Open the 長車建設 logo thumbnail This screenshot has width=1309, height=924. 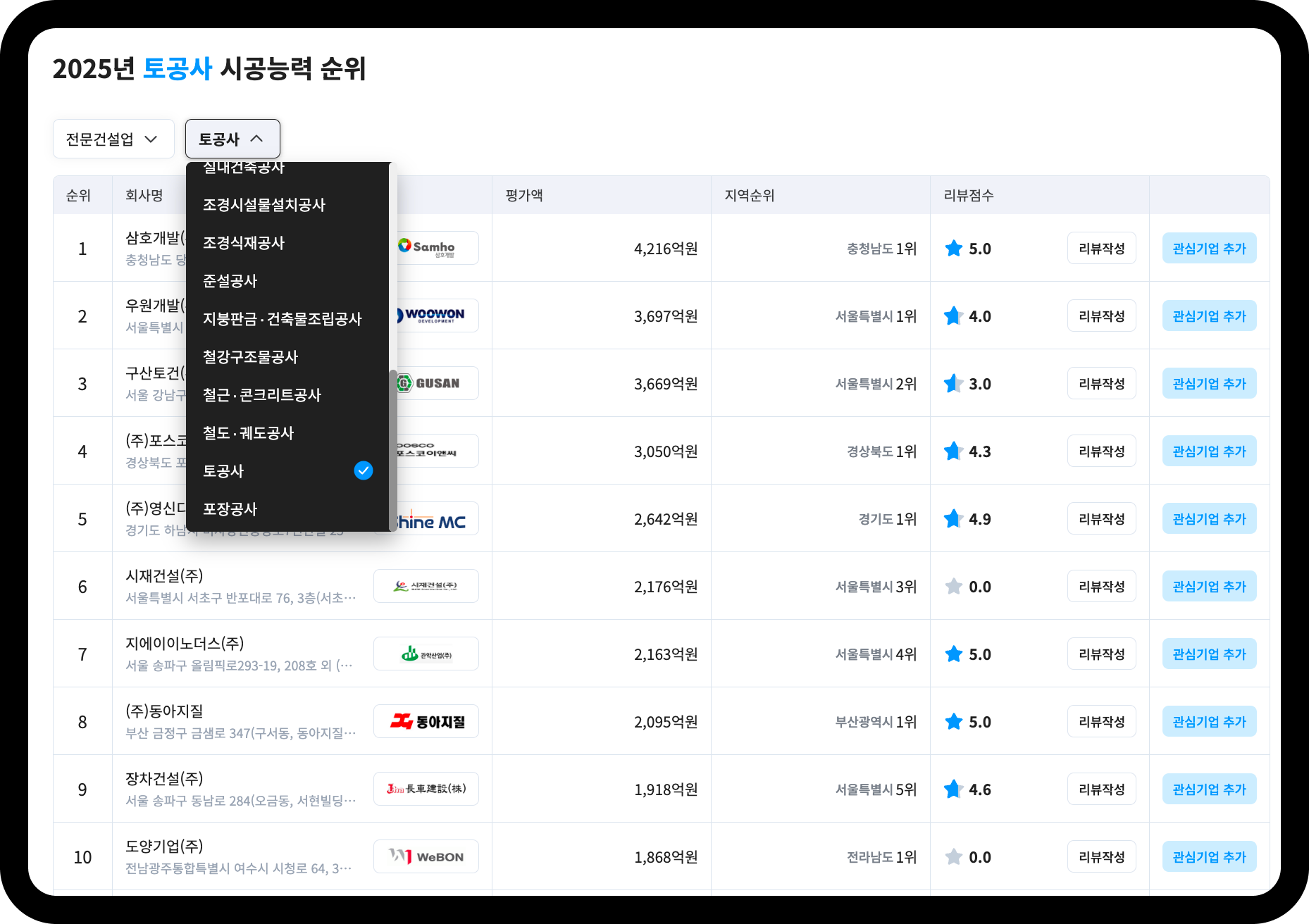tap(426, 789)
